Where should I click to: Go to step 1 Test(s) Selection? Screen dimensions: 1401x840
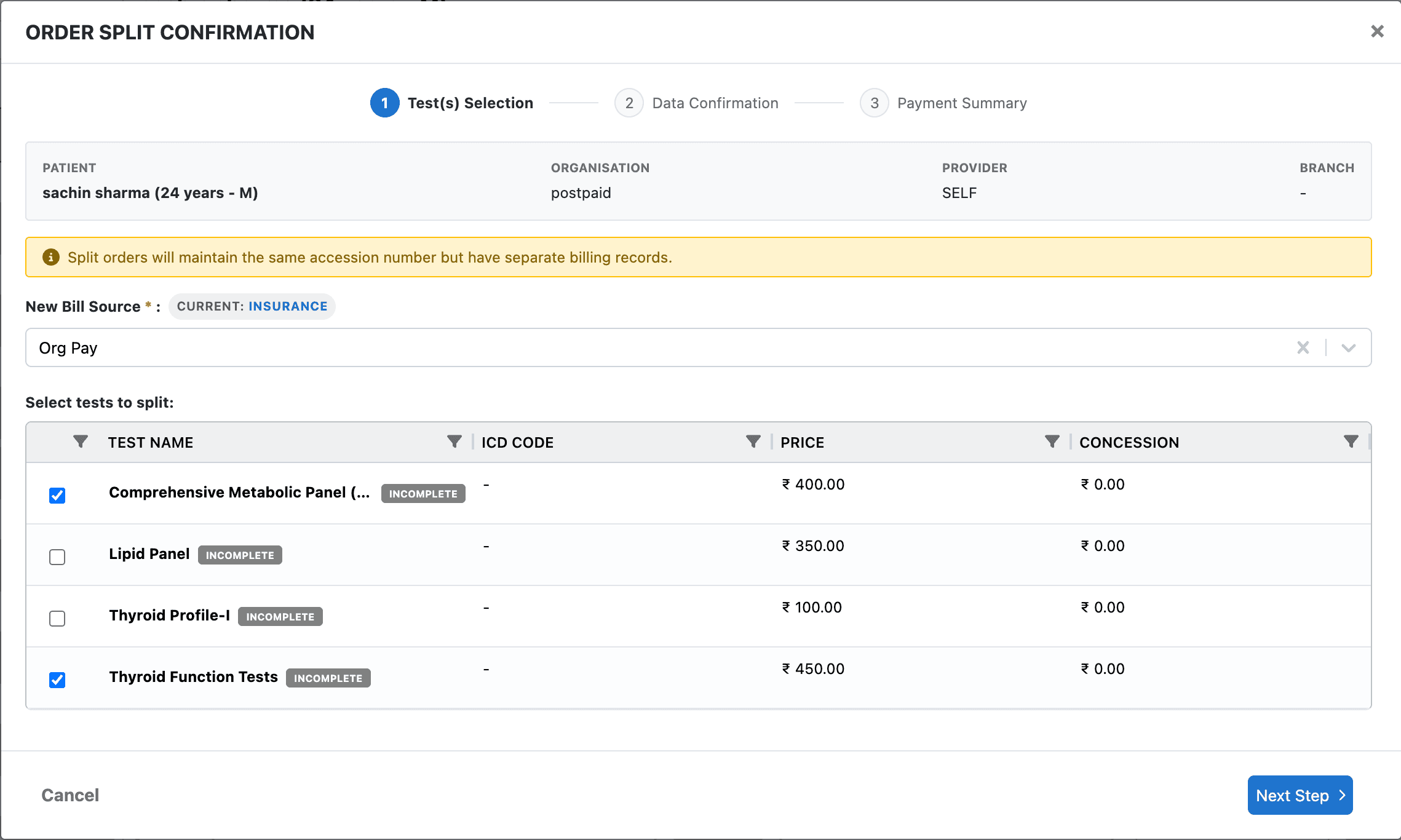[452, 103]
